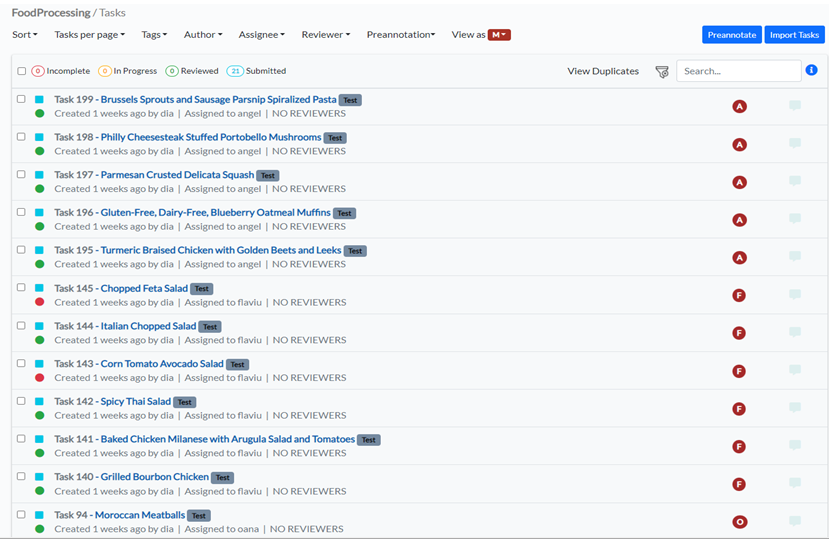
Task: Click assignee avatar A on Task 195 row
Action: coord(739,258)
